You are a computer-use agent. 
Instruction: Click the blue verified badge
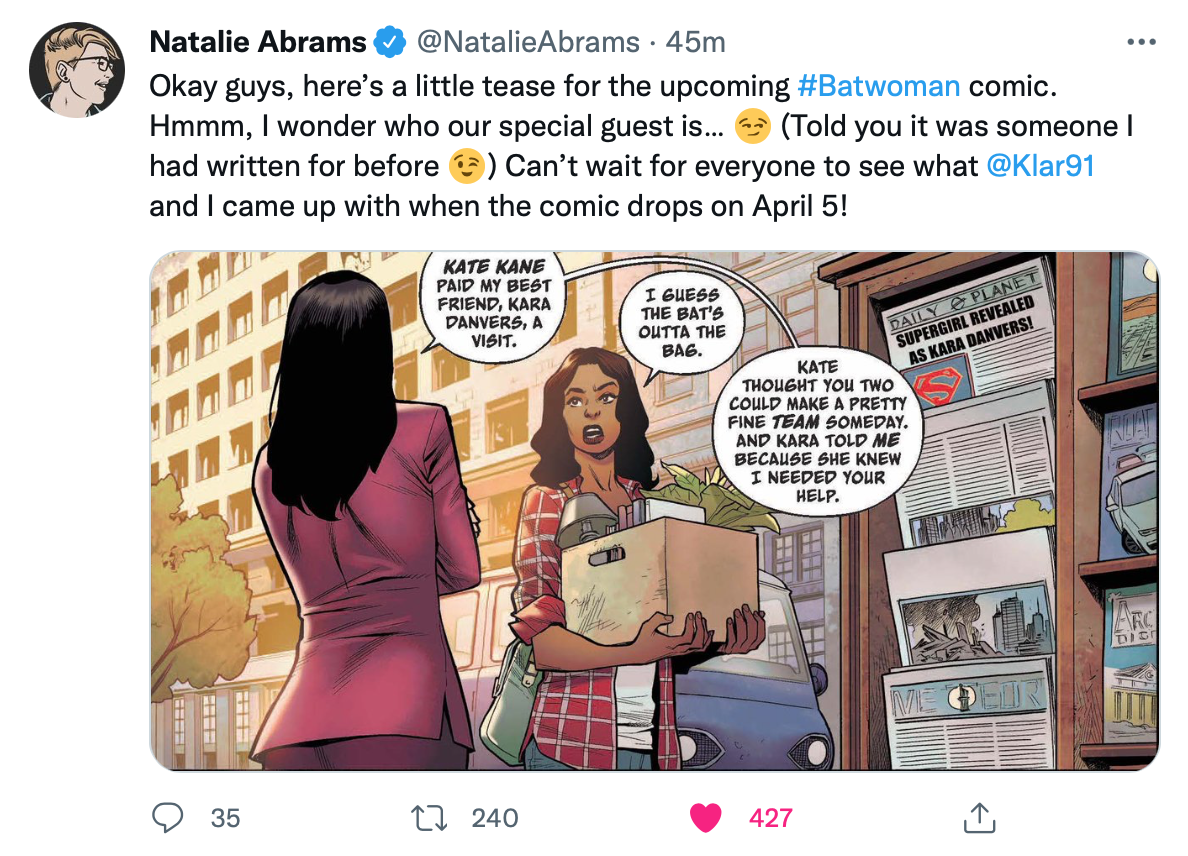pyautogui.click(x=389, y=42)
